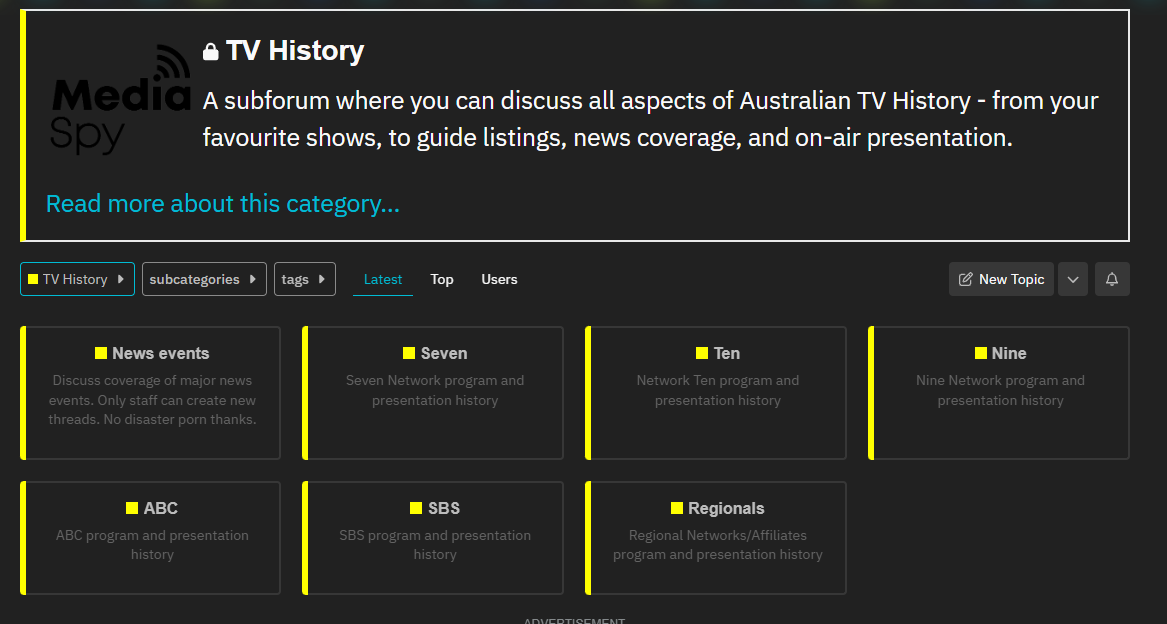The height and width of the screenshot is (624, 1167).
Task: Open the TV History category dropdown
Action: click(x=77, y=280)
